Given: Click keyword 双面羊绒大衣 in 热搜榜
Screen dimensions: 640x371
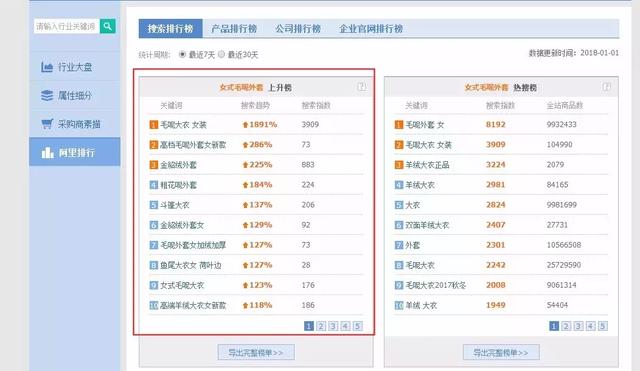Looking at the screenshot, I should coord(427,225).
